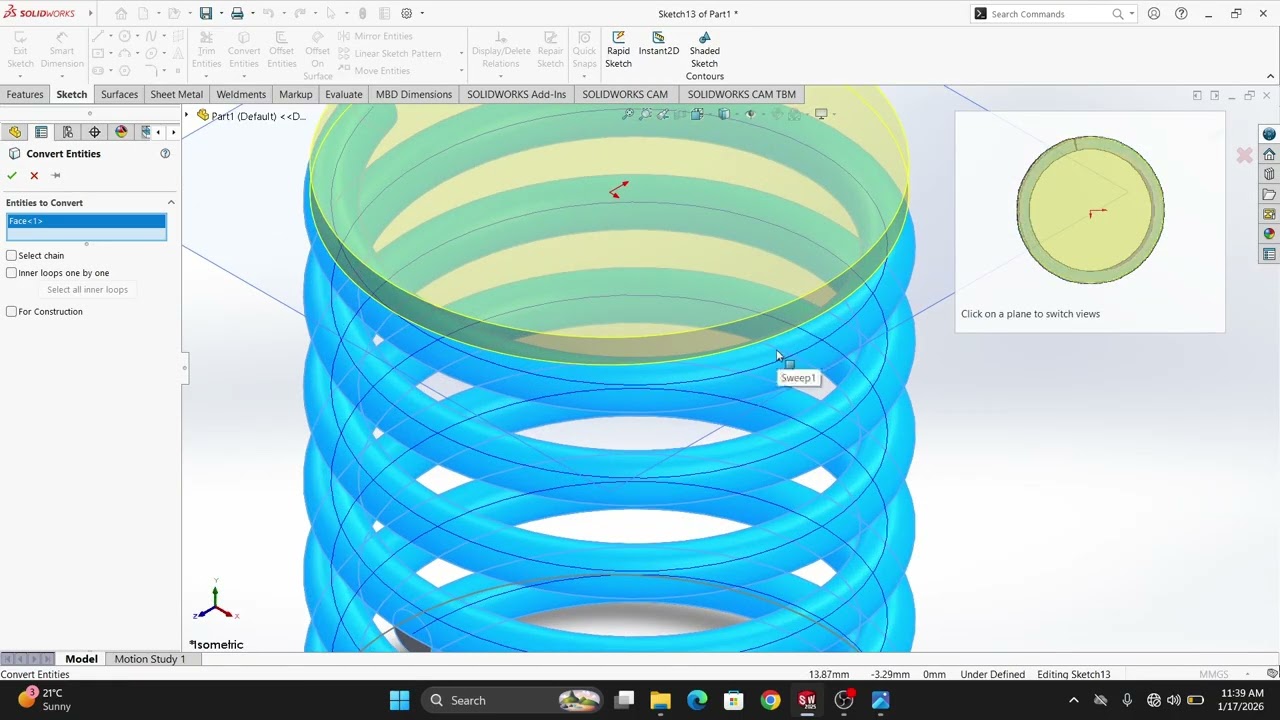Open the DisplayManager color ball tab

click(121, 132)
